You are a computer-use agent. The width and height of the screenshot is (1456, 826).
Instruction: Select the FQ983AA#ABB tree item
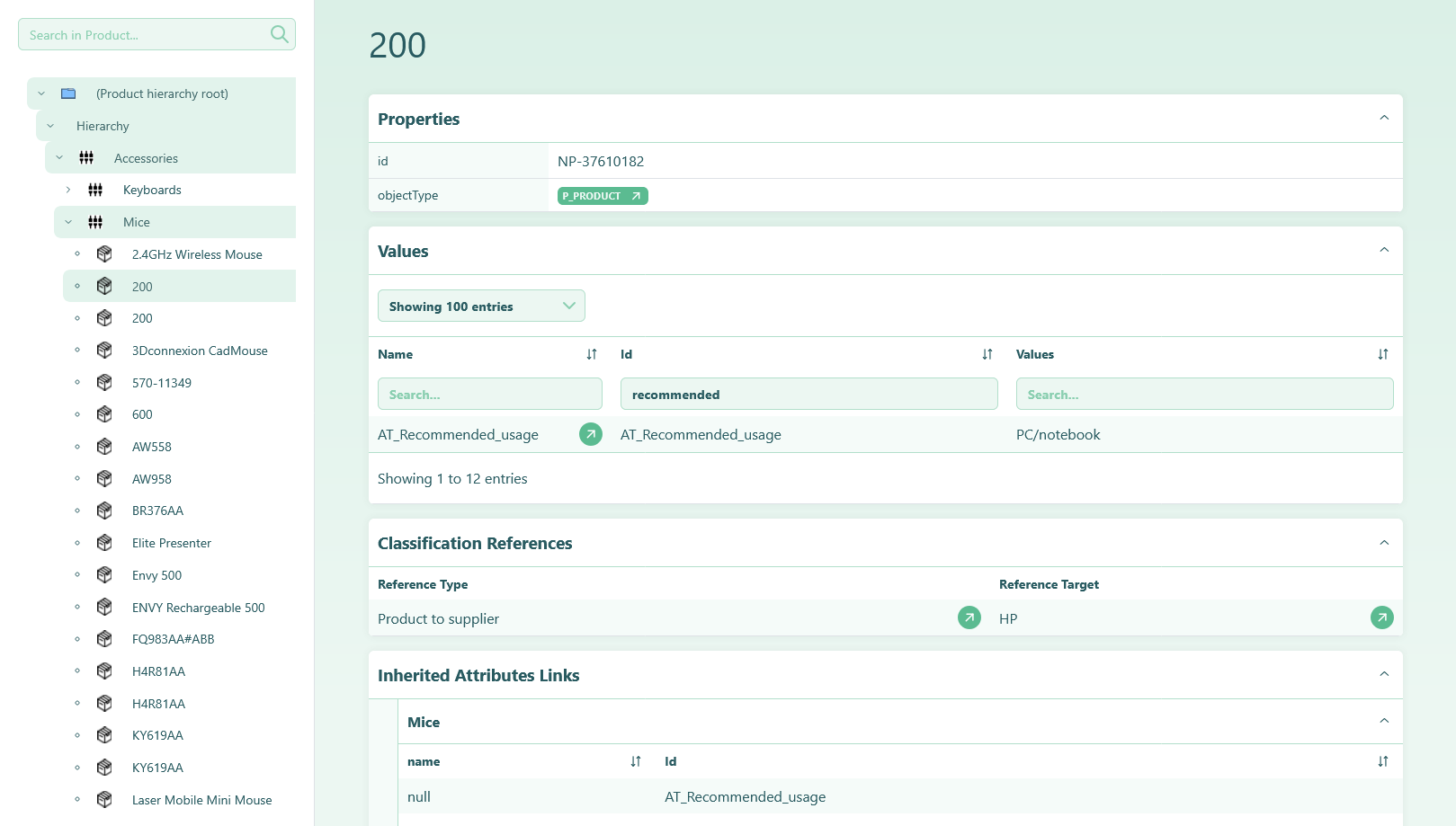pos(174,639)
